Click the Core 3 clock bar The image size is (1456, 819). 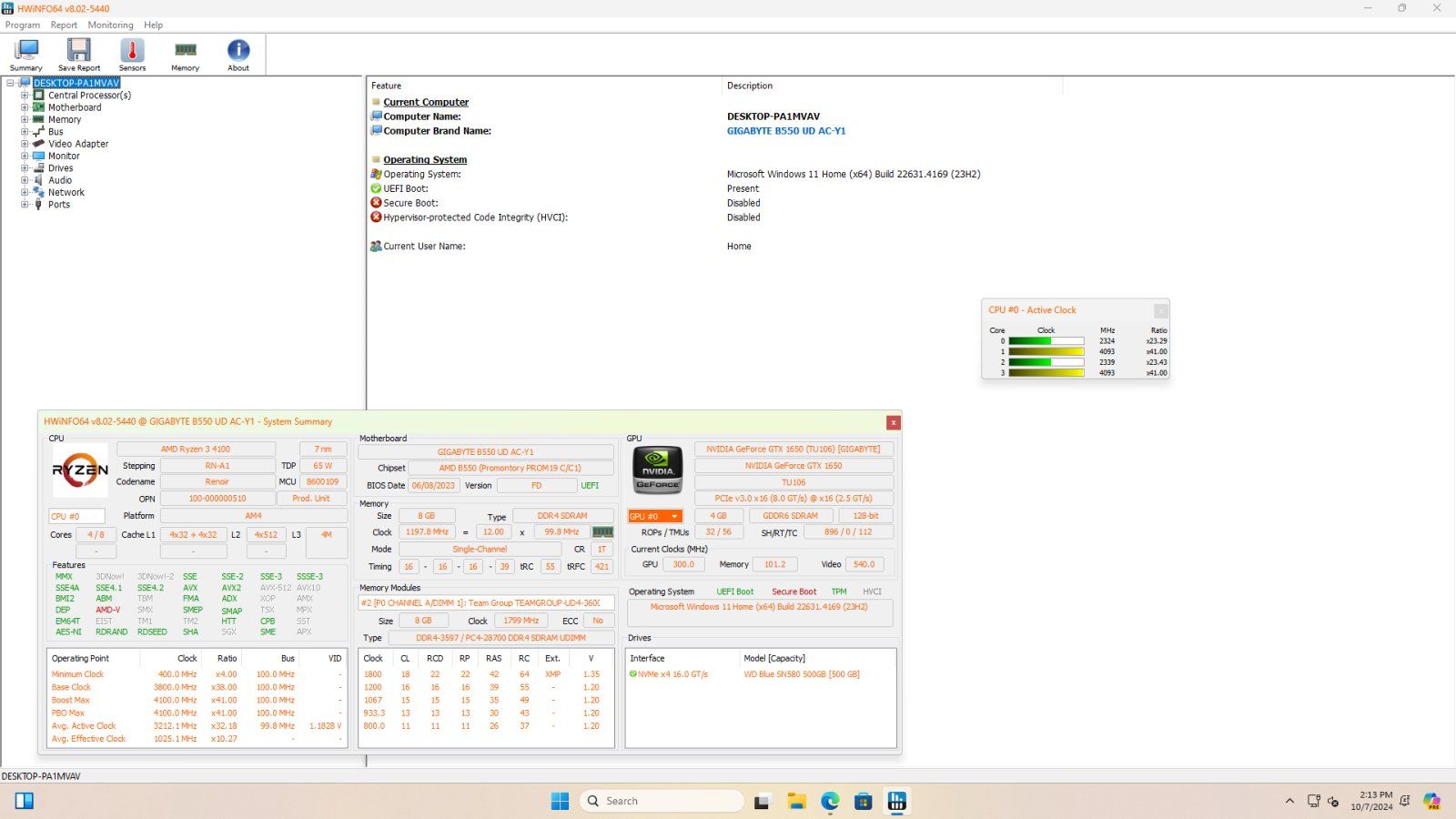point(1046,372)
